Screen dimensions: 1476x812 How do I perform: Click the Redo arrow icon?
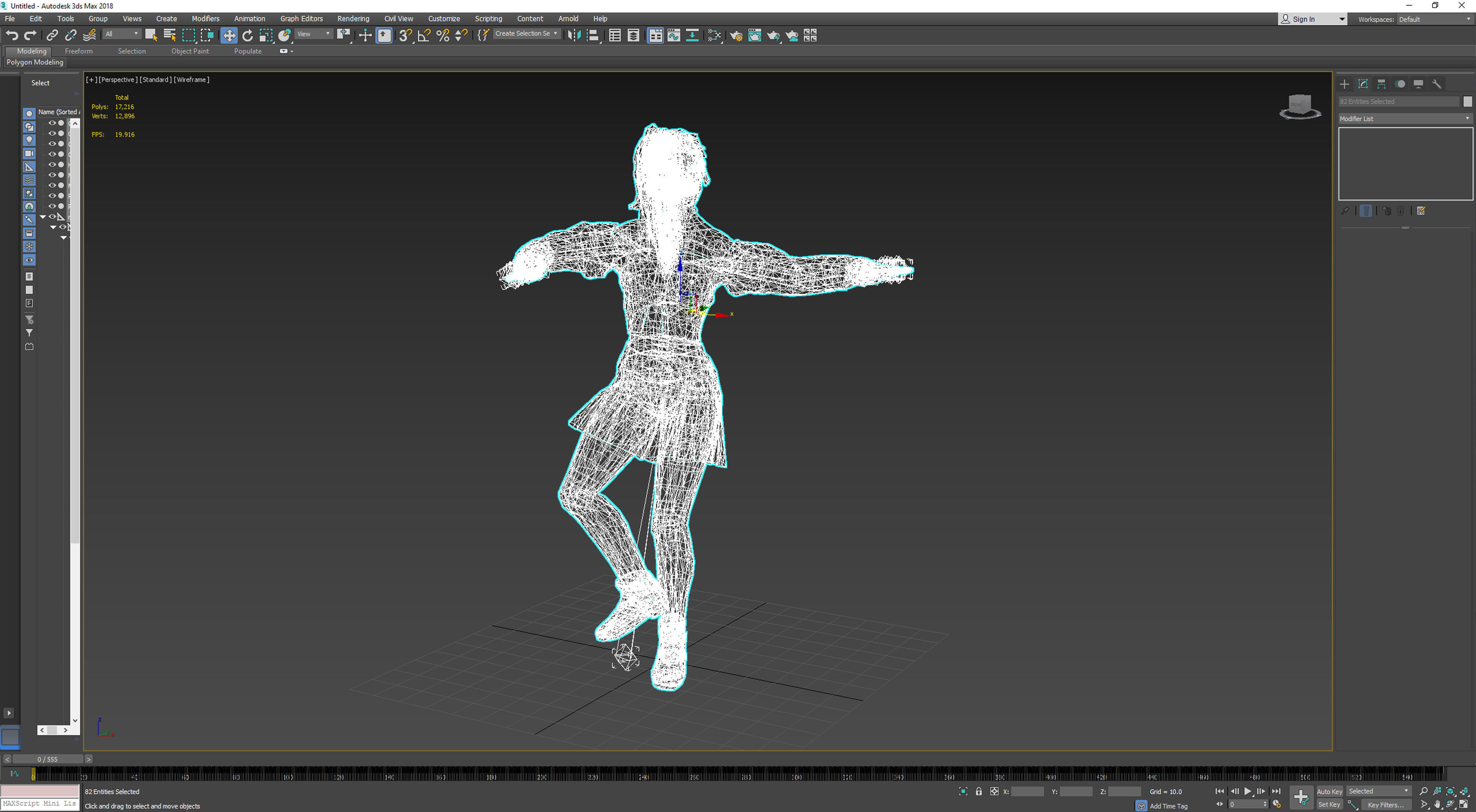pos(30,35)
